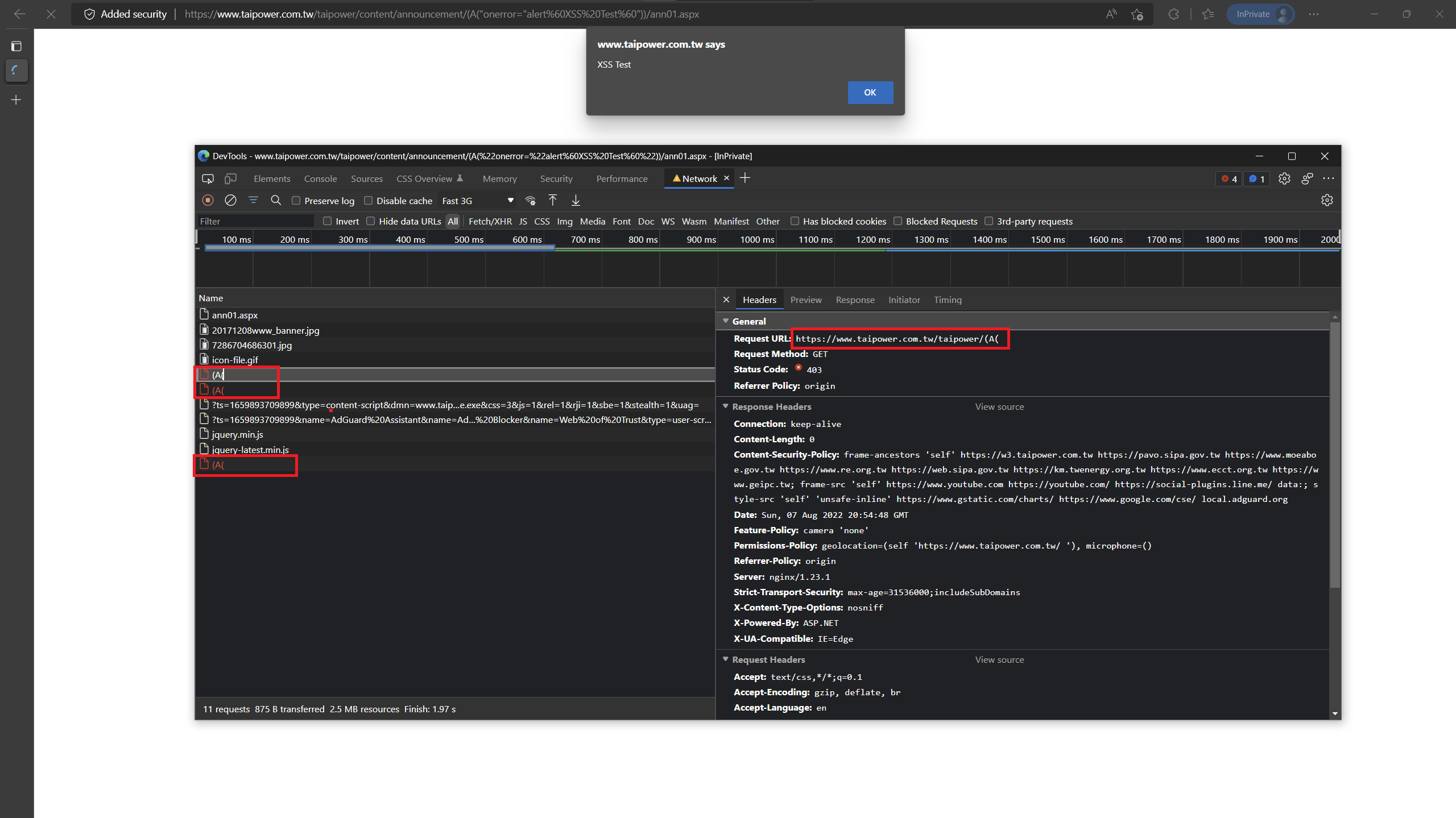Click the Added security shield icon

pos(89,14)
